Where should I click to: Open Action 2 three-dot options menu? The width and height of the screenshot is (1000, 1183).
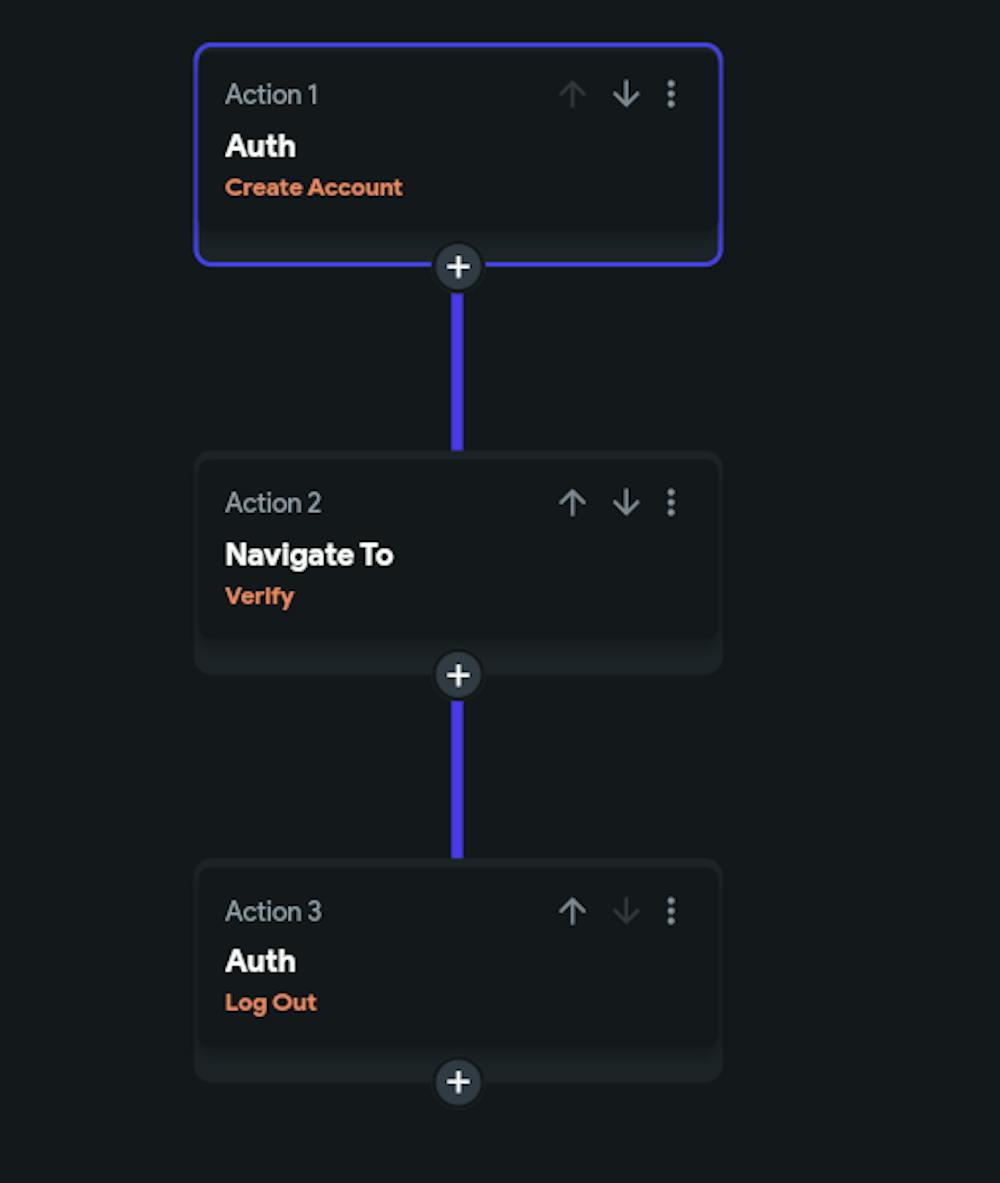[x=671, y=502]
